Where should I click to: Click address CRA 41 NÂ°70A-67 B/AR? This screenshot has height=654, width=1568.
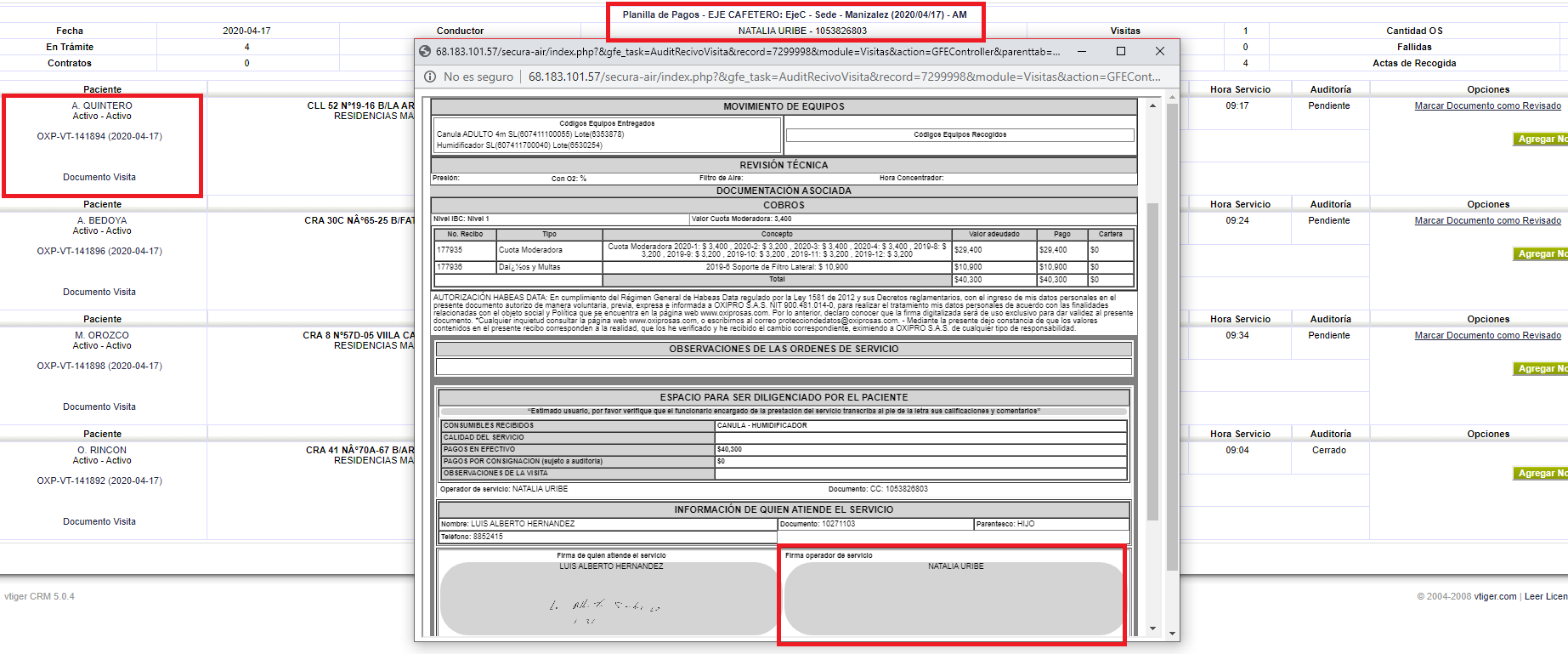click(x=360, y=450)
